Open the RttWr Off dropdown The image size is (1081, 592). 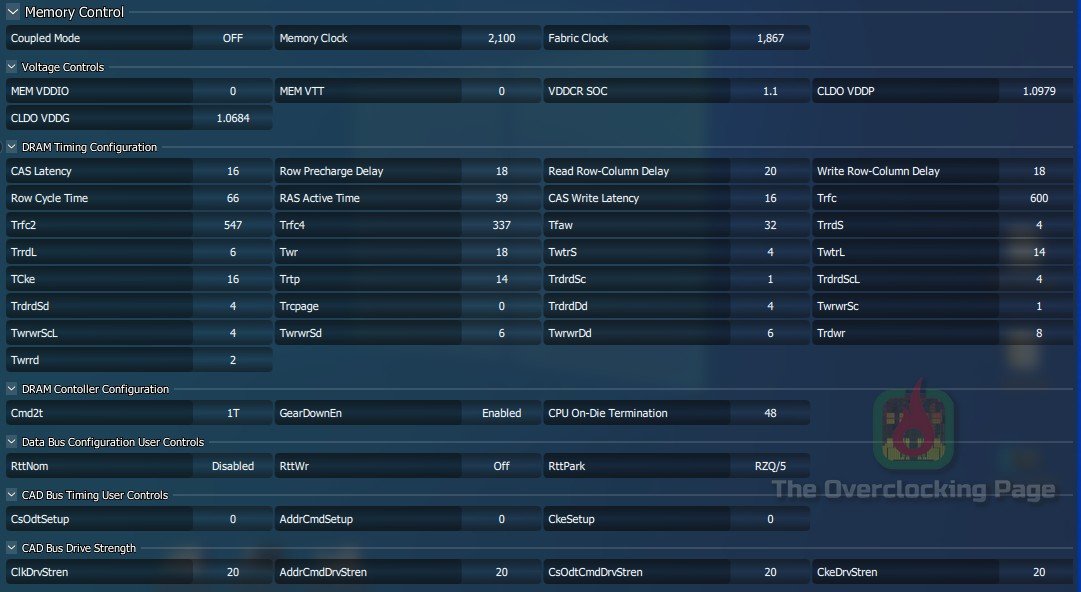[501, 466]
